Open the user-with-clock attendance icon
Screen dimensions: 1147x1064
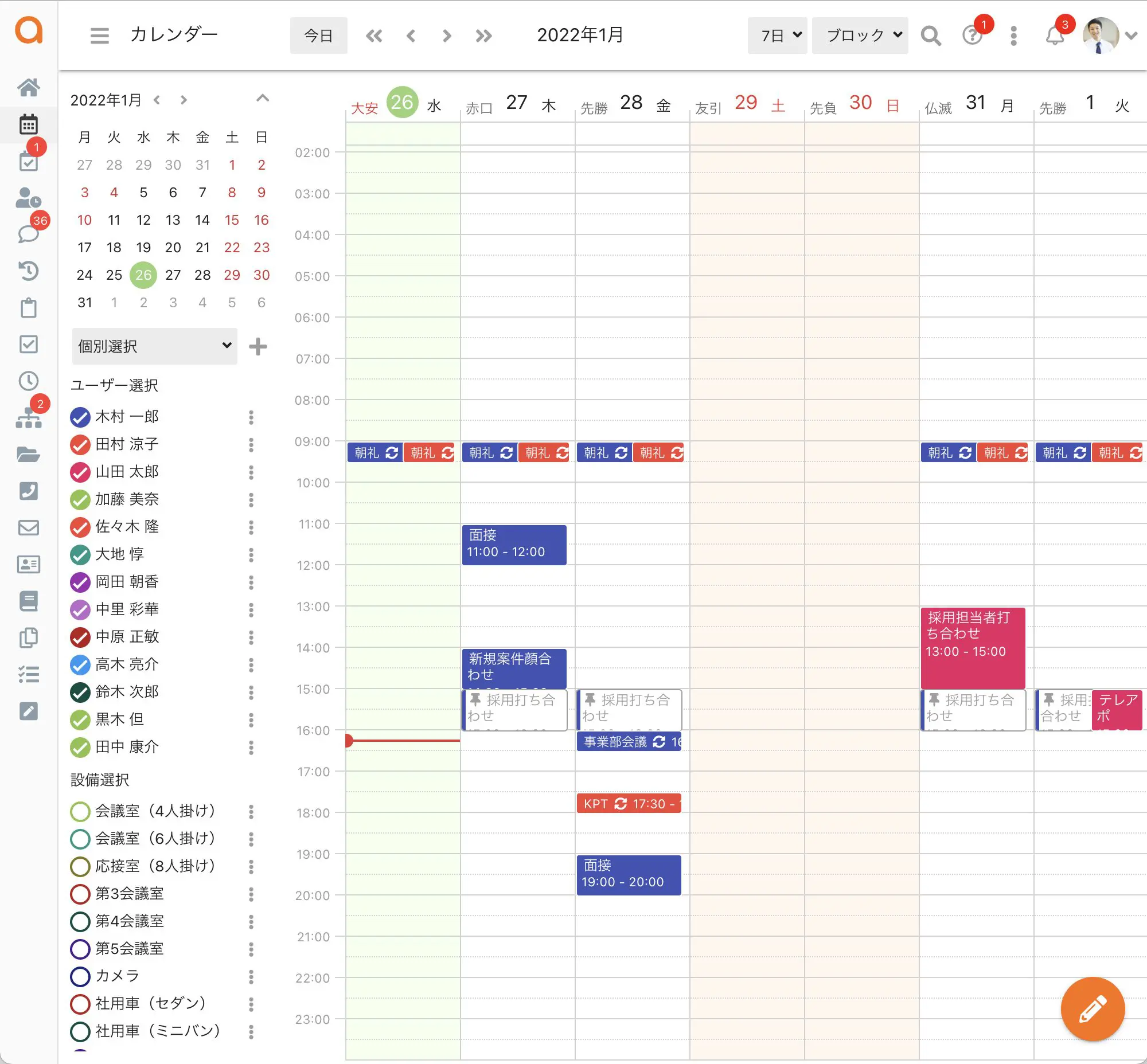tap(28, 197)
